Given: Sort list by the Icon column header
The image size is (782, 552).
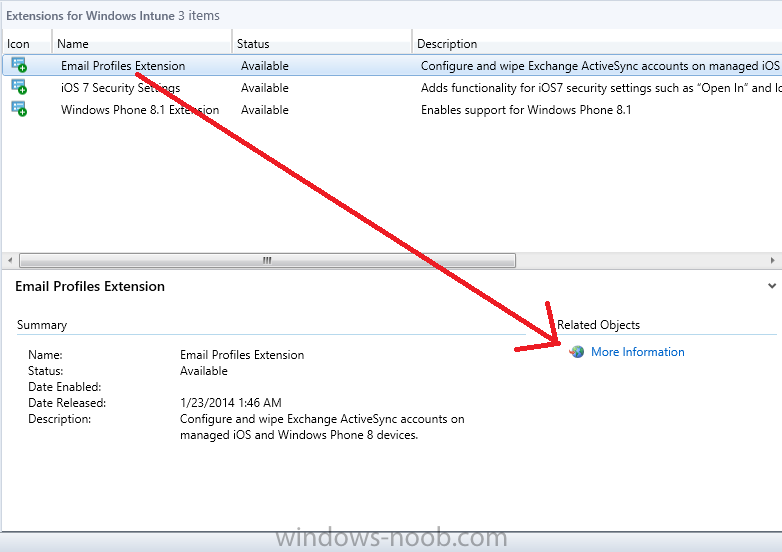Looking at the screenshot, I should tap(27, 44).
